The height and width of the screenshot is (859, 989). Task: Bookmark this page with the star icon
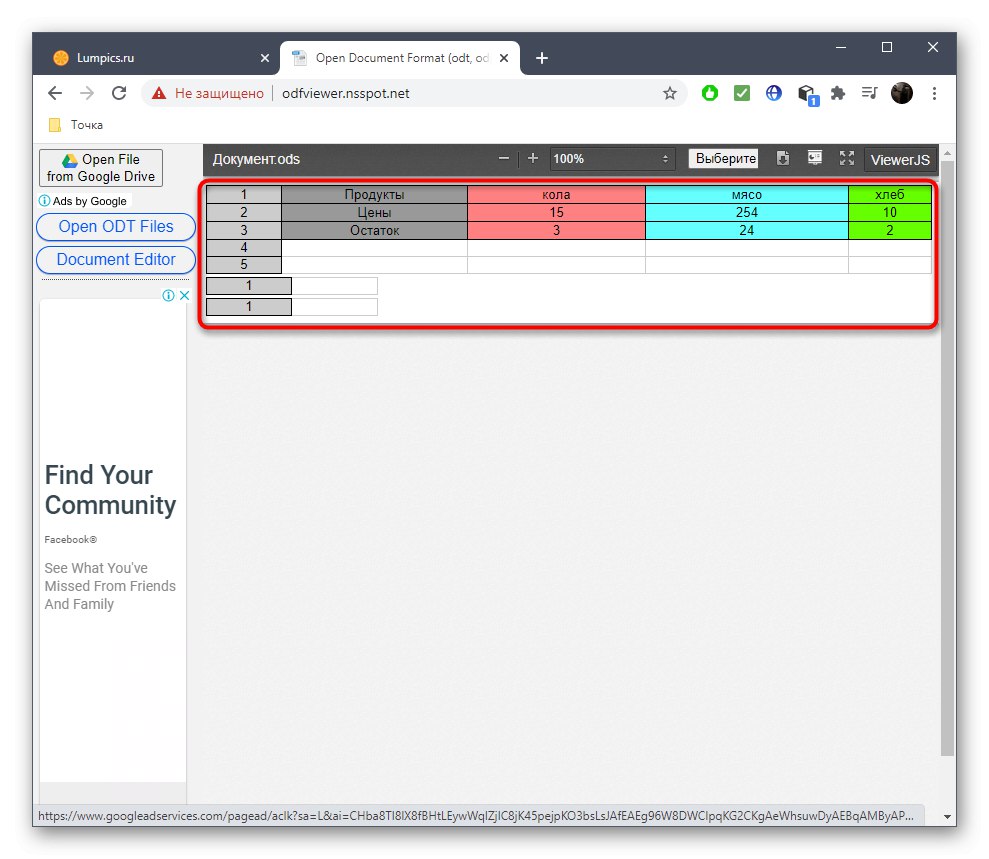669,93
